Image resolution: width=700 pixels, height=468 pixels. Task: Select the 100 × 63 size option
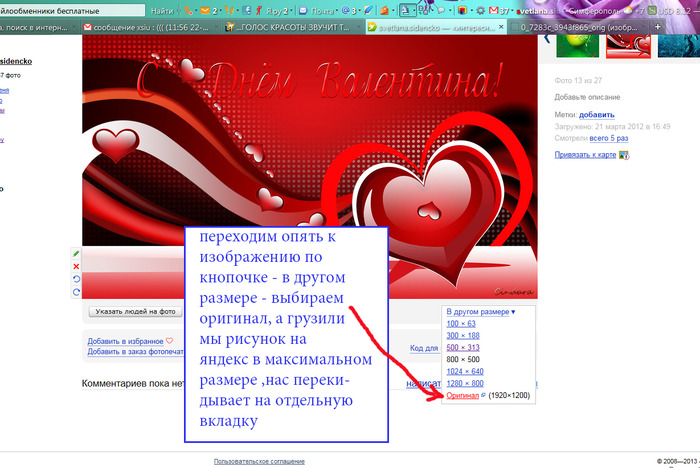click(461, 324)
